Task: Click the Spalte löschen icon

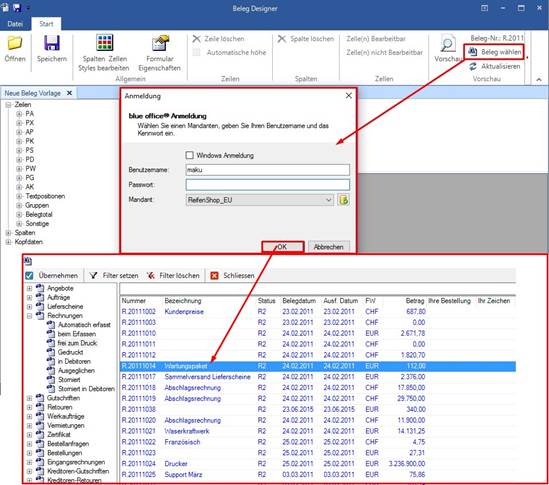Action: click(x=282, y=39)
